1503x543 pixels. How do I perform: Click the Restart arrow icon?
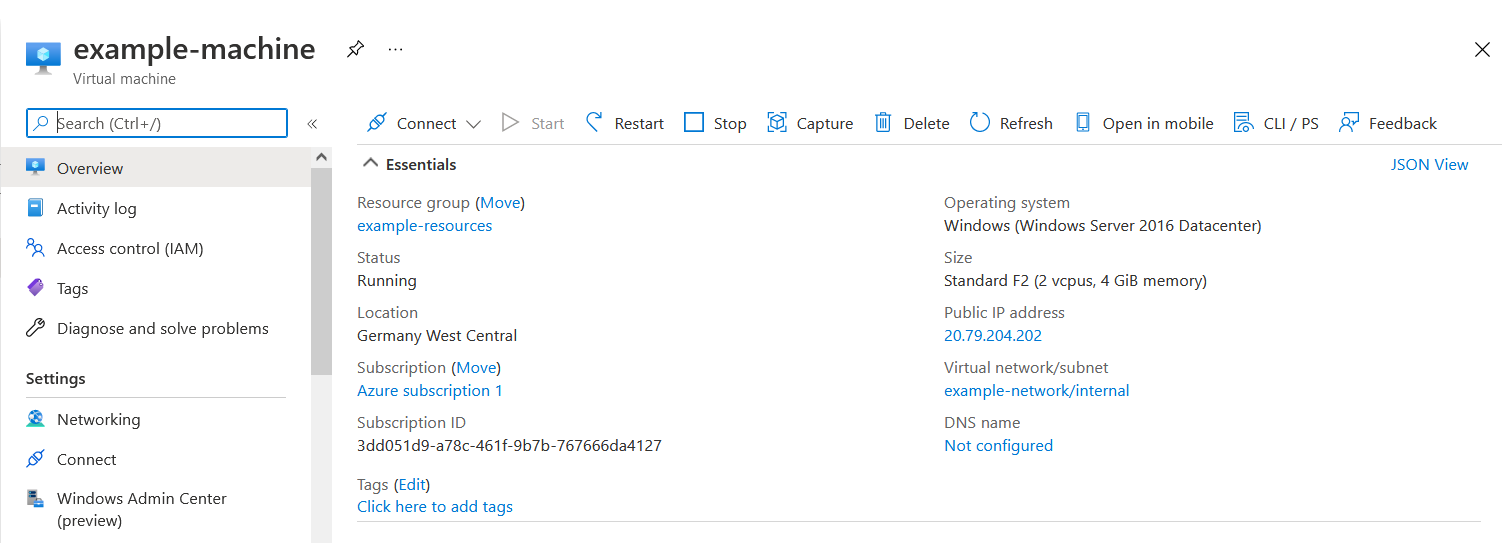click(x=594, y=122)
